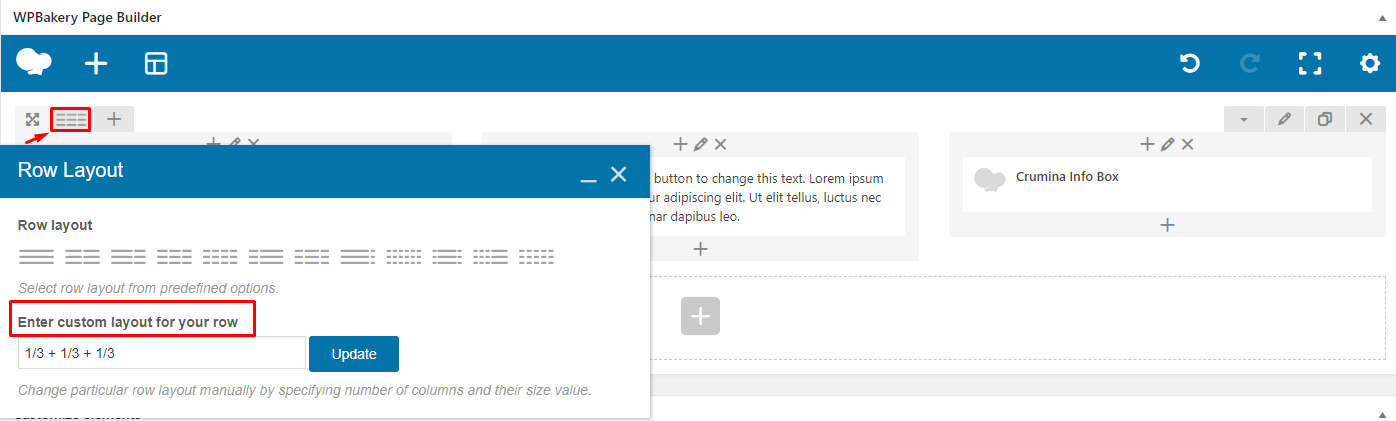
Task: Open the row layout columns icon
Action: pyautogui.click(x=71, y=119)
